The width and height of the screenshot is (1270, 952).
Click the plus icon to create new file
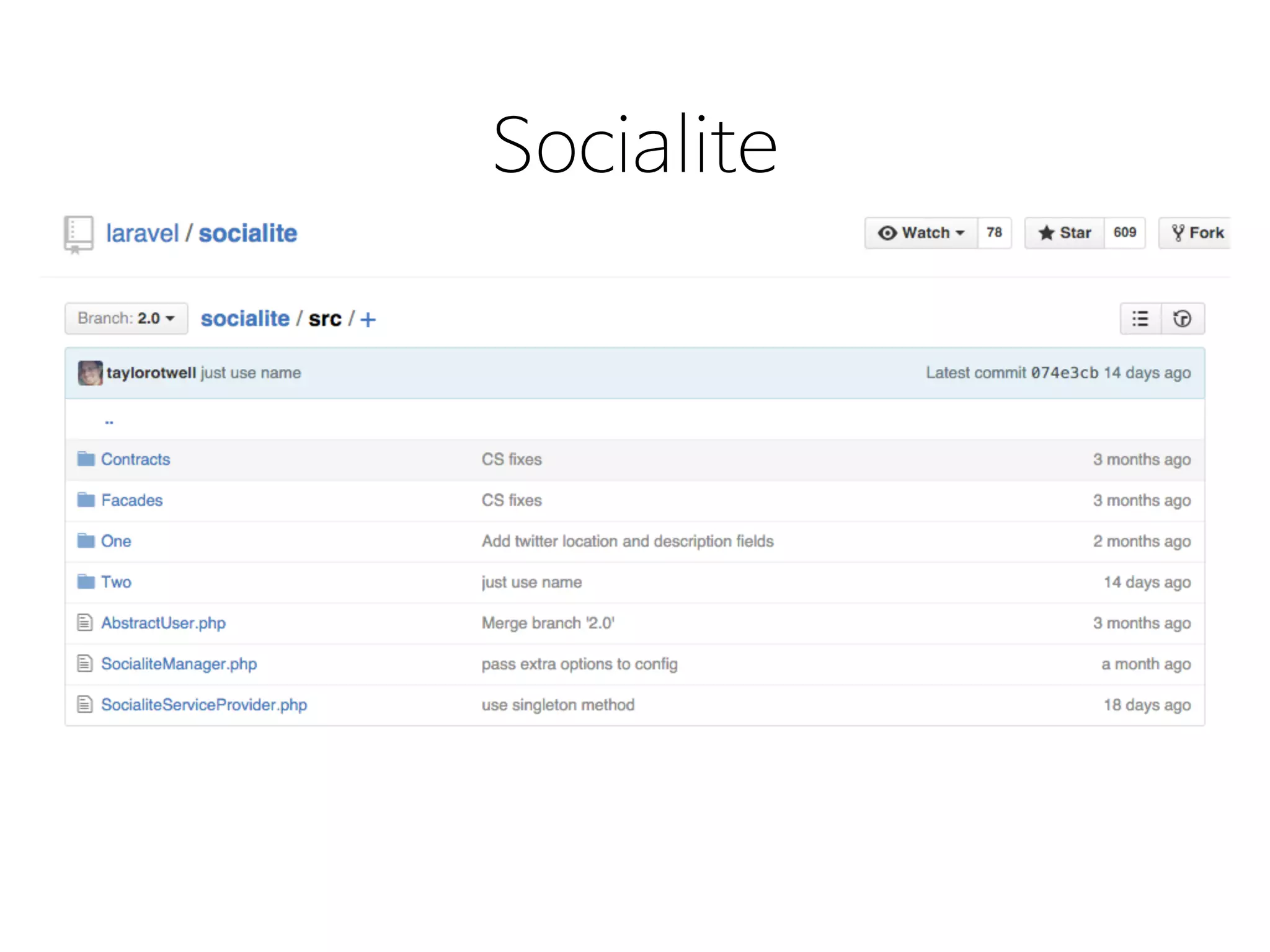tap(368, 320)
